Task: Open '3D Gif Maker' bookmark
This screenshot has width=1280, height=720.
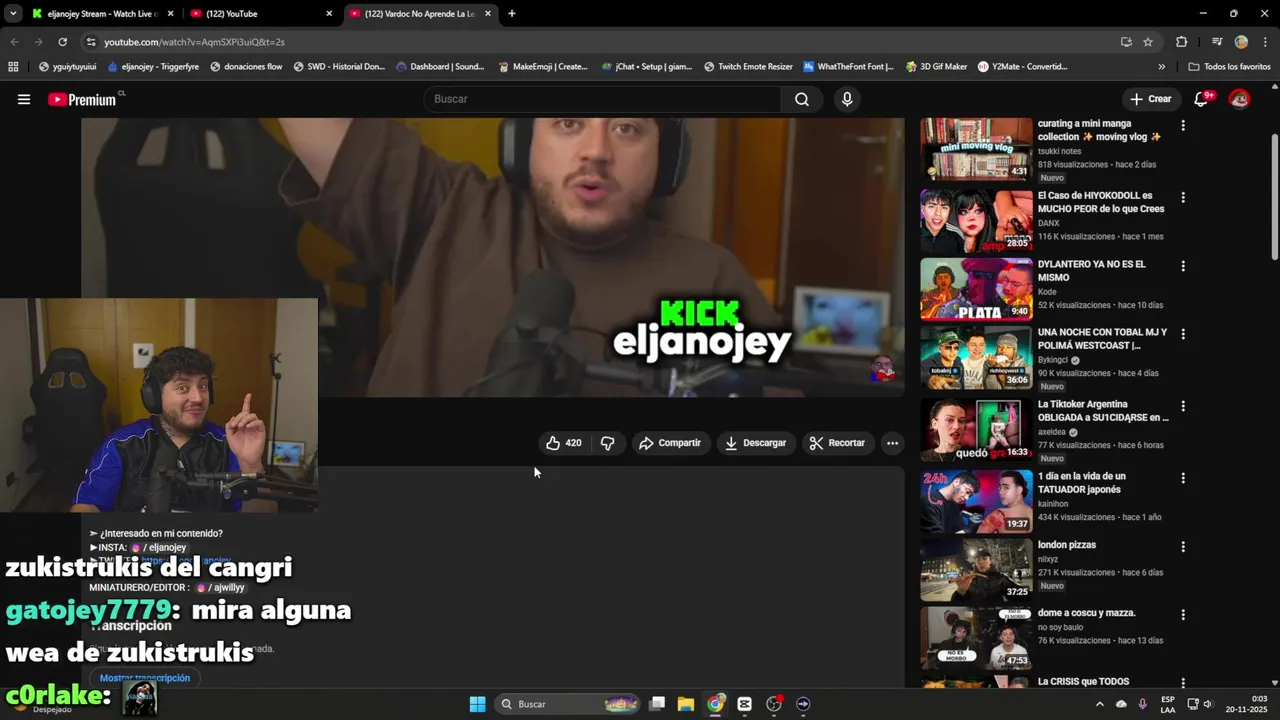Action: click(937, 67)
